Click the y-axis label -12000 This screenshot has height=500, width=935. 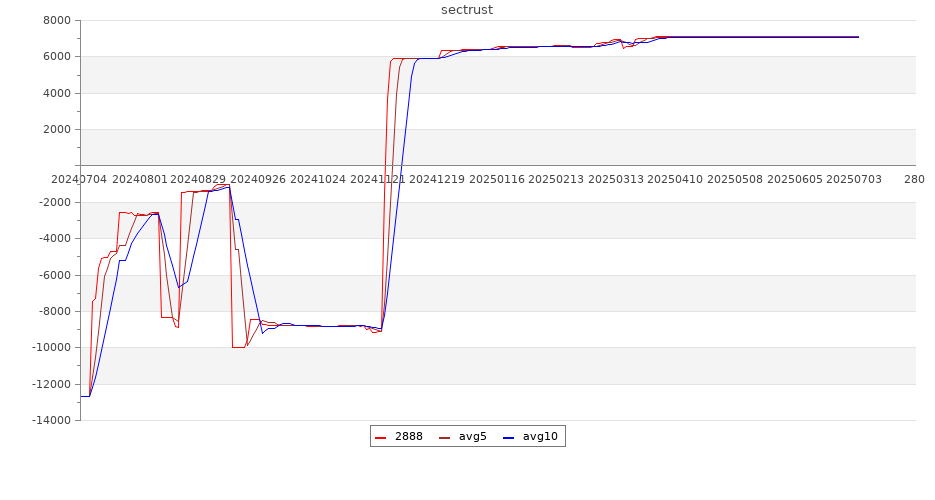point(52,384)
